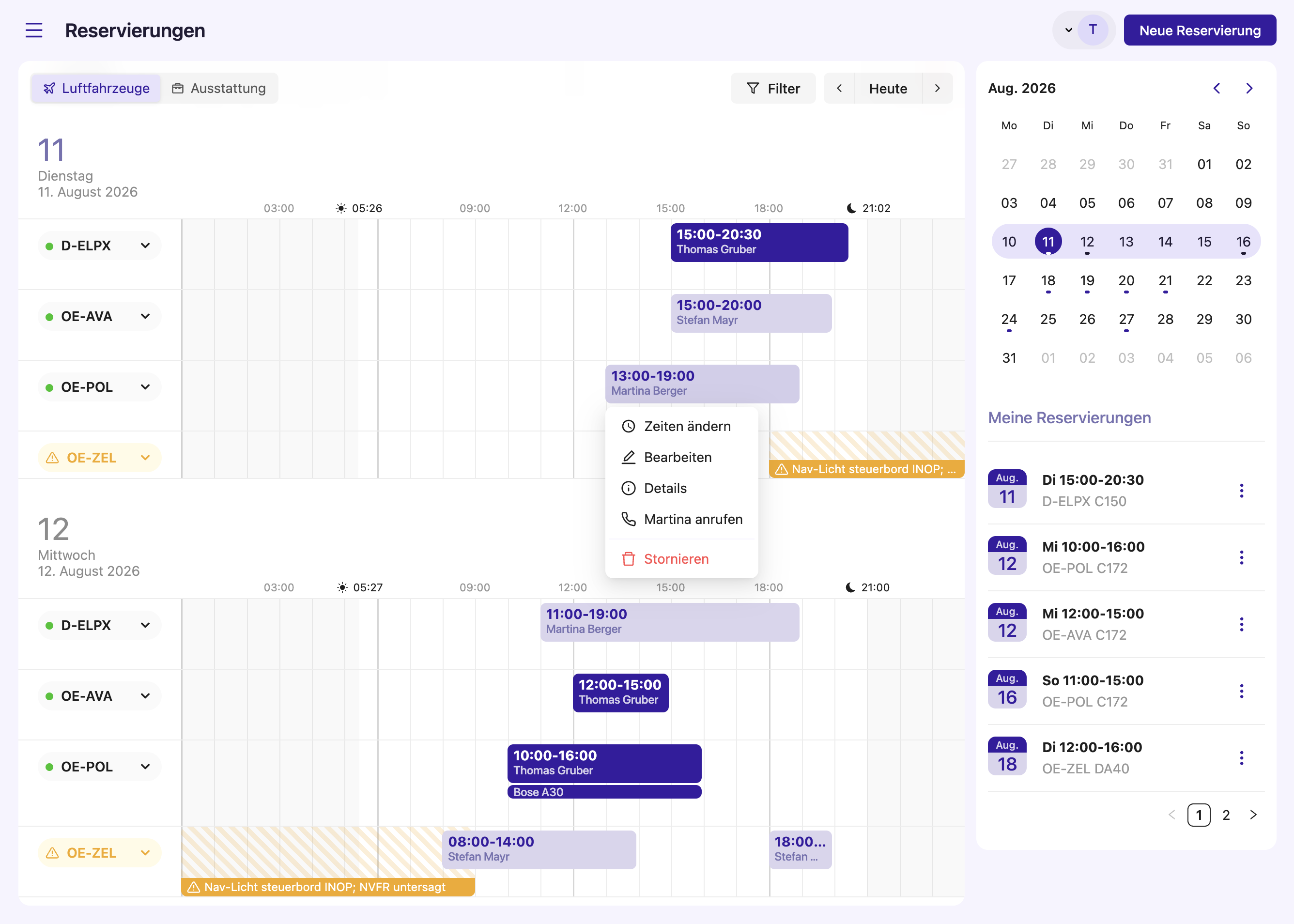Open the hamburger navigation menu
The image size is (1294, 924).
(34, 30)
